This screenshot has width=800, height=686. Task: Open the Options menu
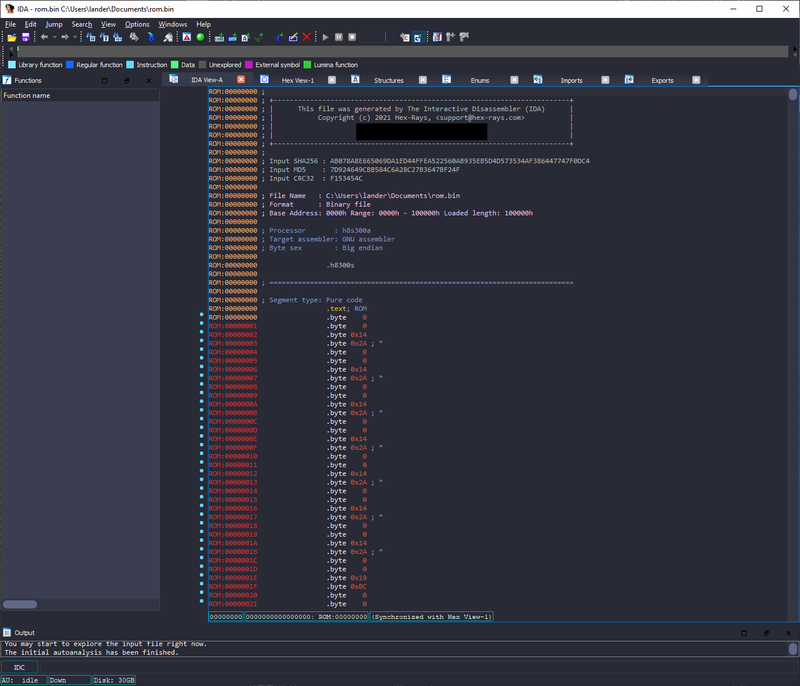coord(137,24)
